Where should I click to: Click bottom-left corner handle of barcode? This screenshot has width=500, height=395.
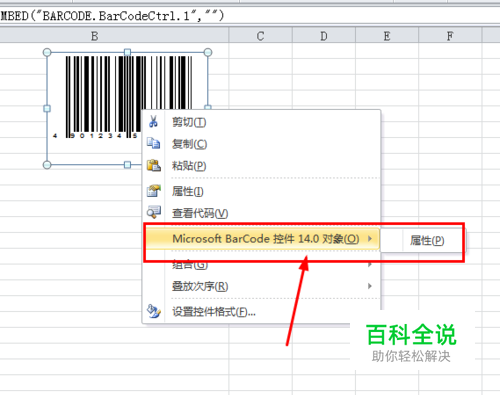tap(47, 165)
